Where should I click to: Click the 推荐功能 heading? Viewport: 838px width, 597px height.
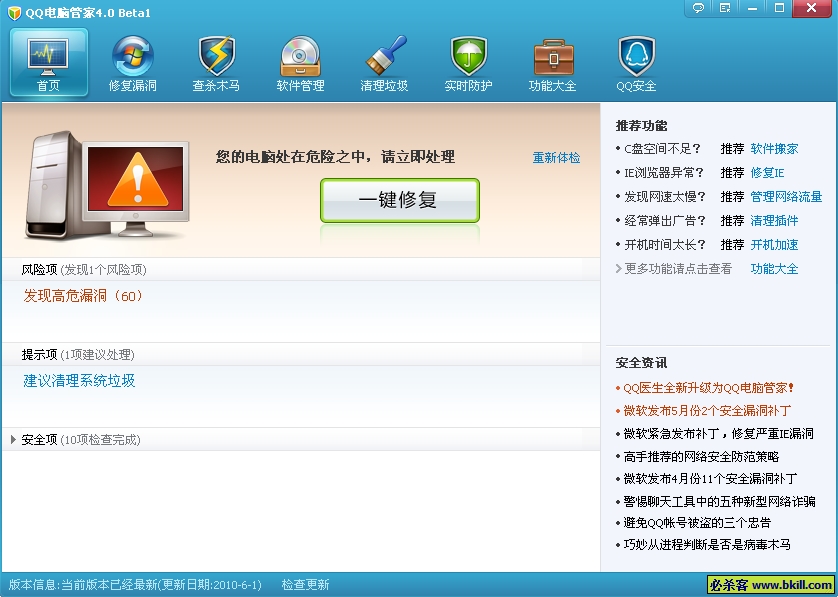pos(641,126)
